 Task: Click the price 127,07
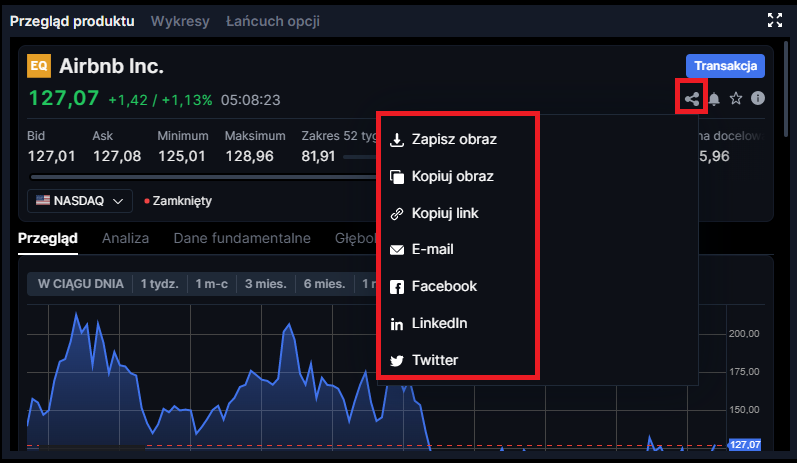pyautogui.click(x=64, y=98)
